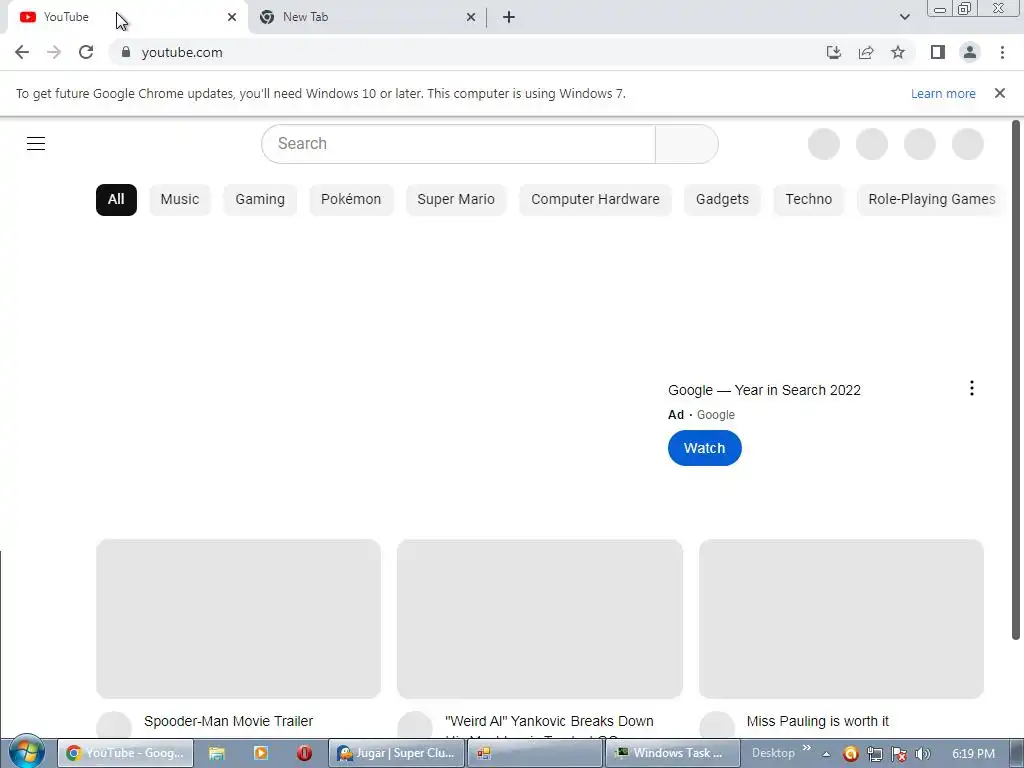Open the Spooder-Man Movie Trailer video title
The height and width of the screenshot is (768, 1024).
click(x=229, y=721)
